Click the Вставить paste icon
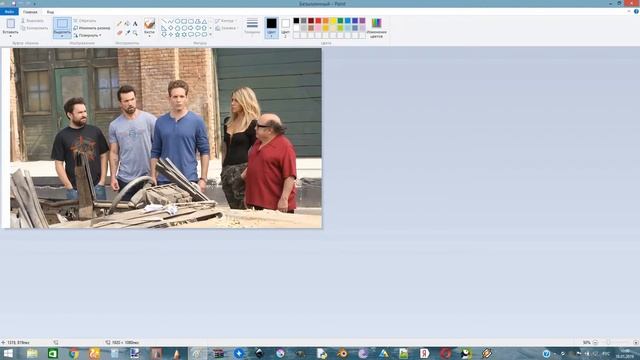 pos(11,23)
